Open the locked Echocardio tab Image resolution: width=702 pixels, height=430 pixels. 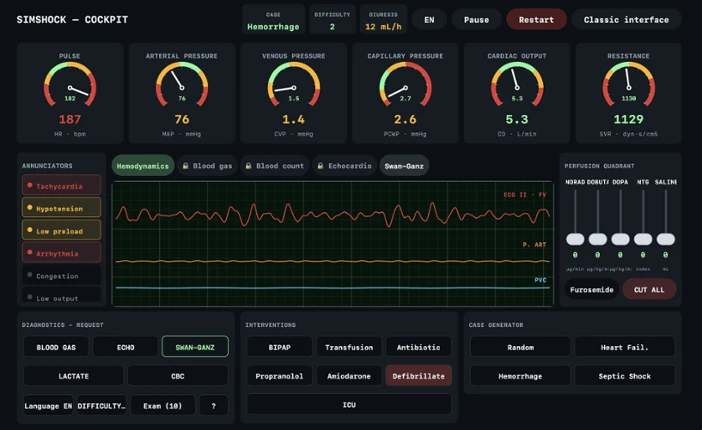pos(344,166)
